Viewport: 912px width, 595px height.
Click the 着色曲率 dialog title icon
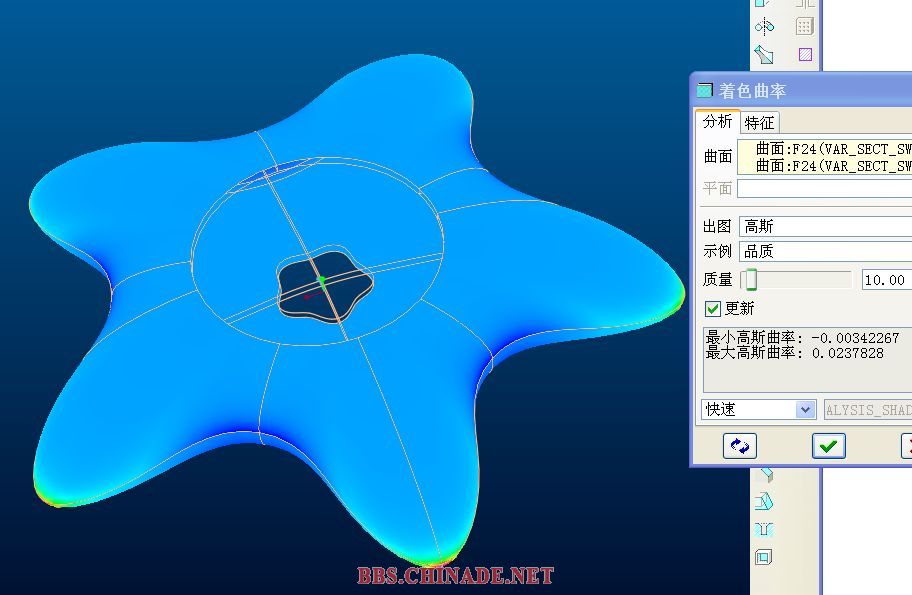point(705,90)
